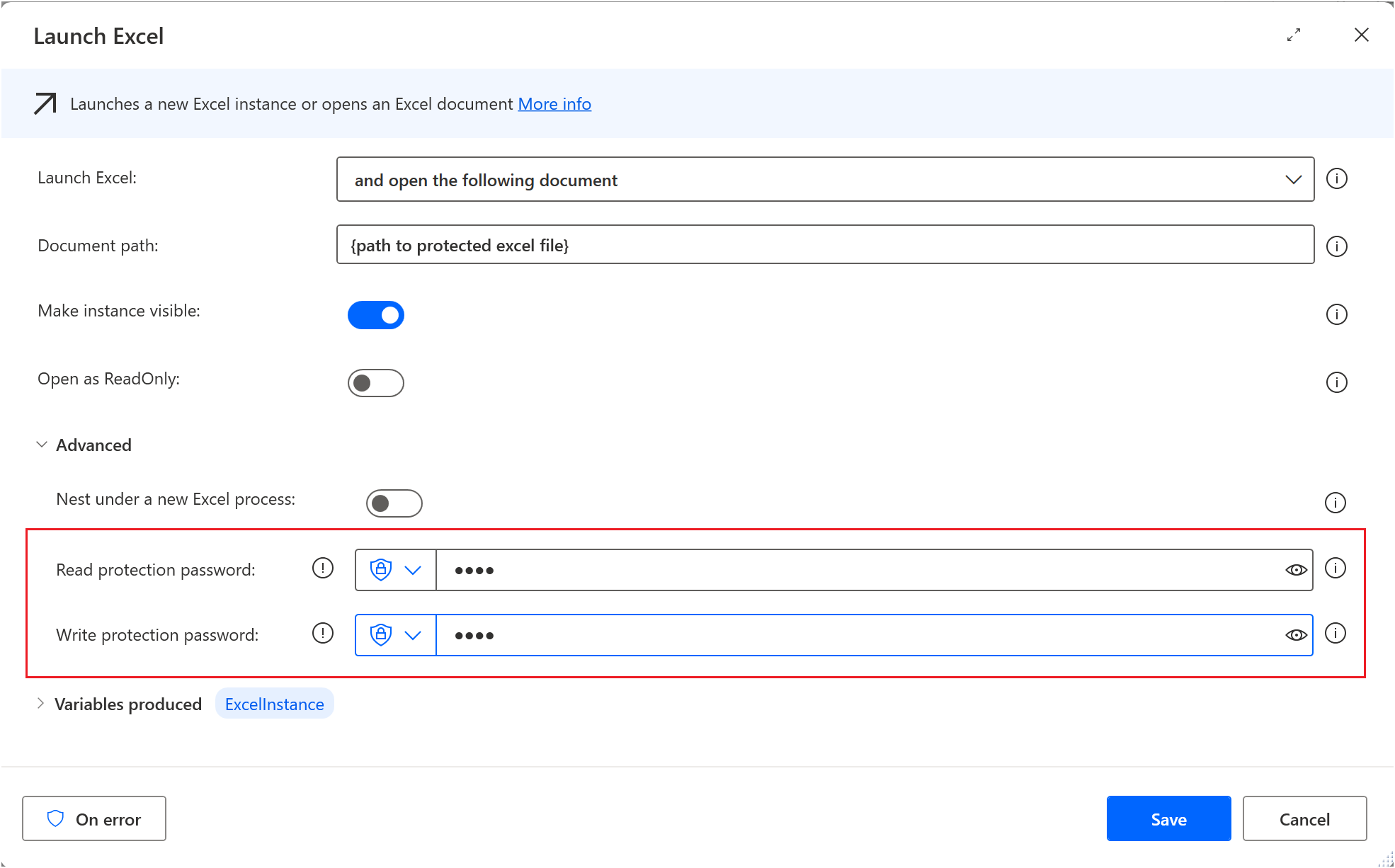Screen dimensions: 1395x868
Task: Open info tooltip for Make instance visible
Action: (x=1337, y=314)
